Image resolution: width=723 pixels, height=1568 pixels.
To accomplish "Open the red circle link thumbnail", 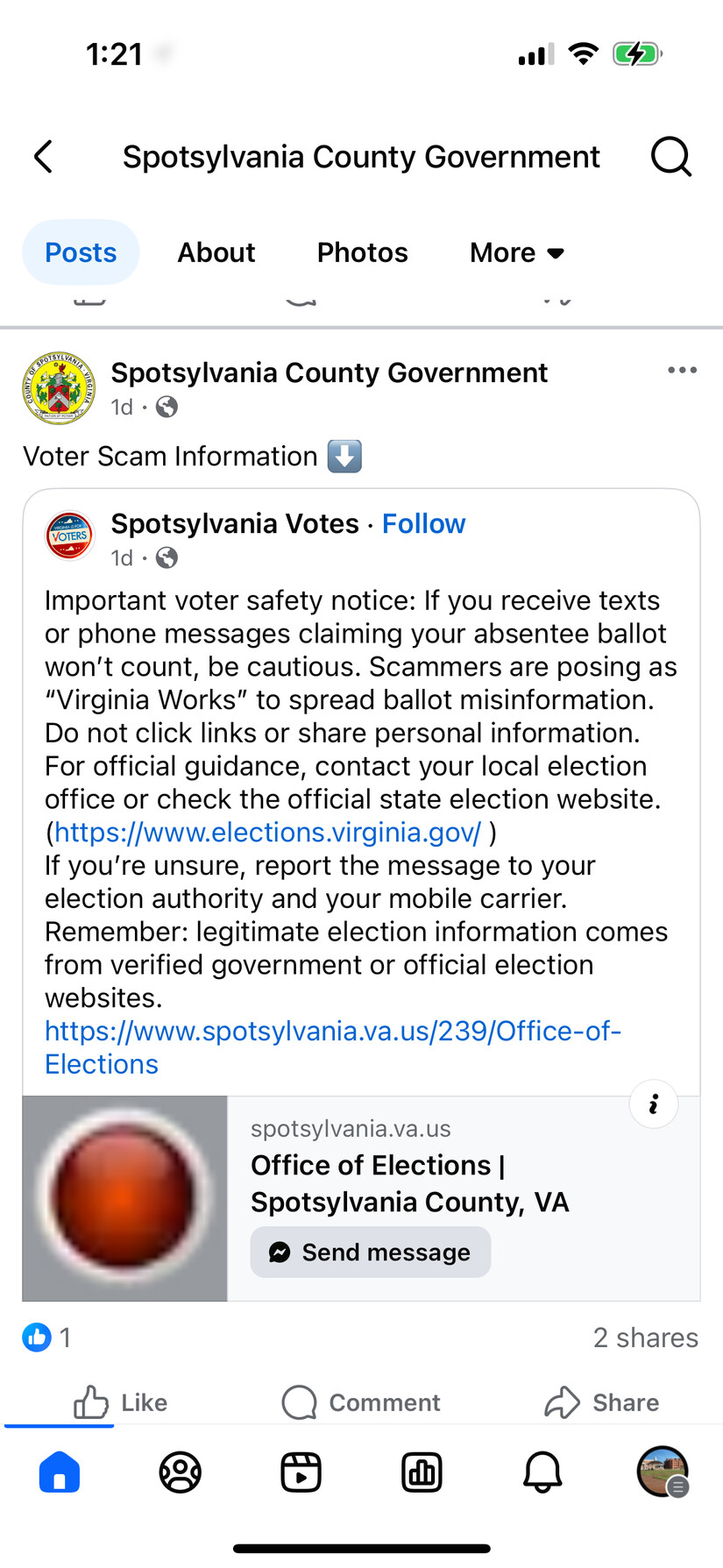I will click(124, 1198).
